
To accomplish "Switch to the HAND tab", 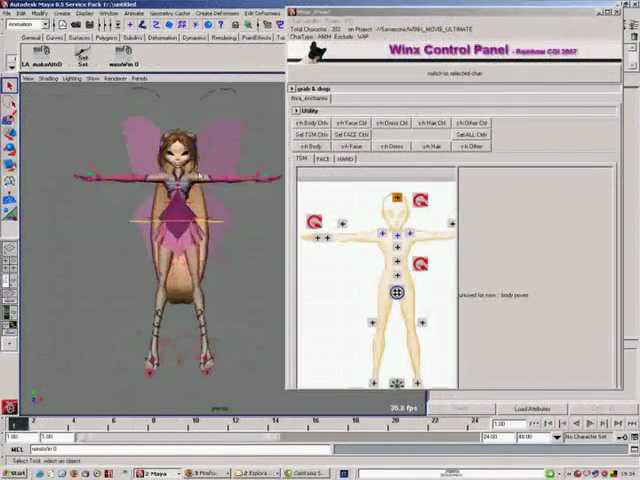I will (x=345, y=159).
